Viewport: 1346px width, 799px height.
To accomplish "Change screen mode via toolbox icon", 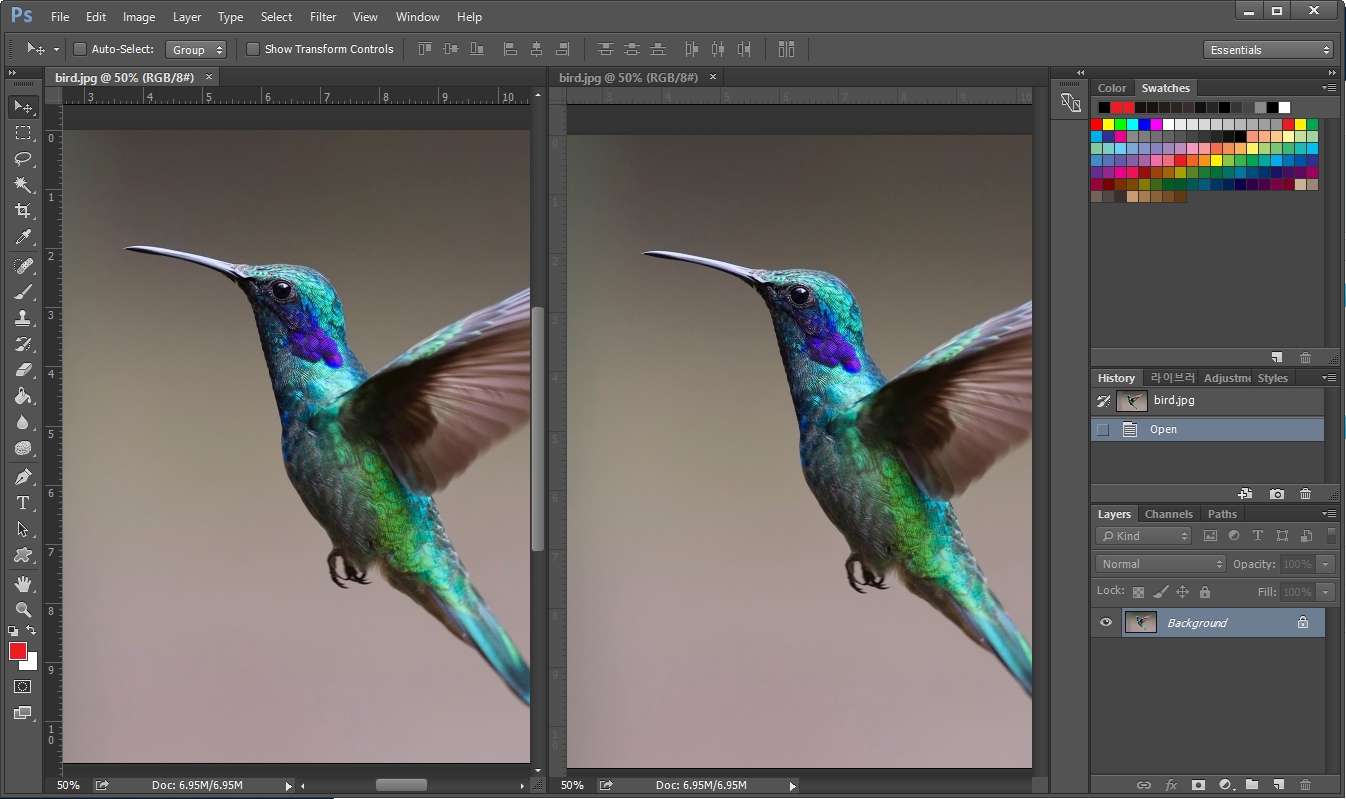I will (x=23, y=714).
